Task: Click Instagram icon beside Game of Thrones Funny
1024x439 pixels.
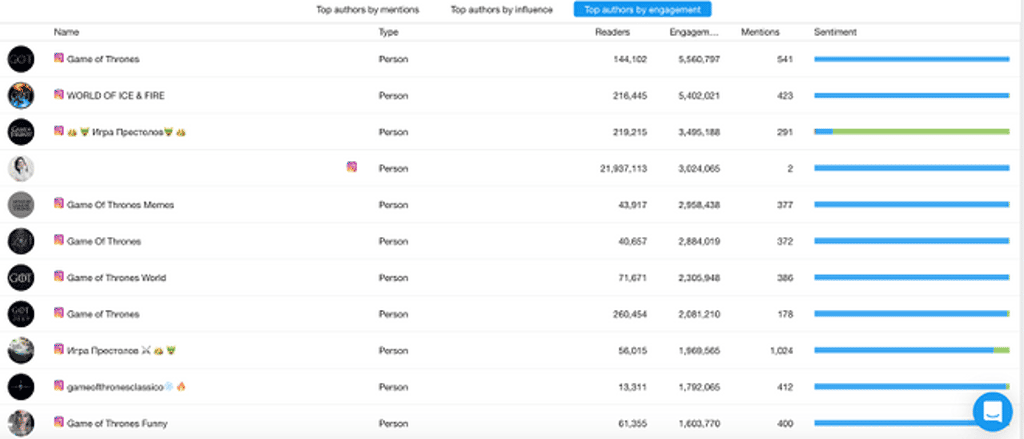Action: point(59,422)
